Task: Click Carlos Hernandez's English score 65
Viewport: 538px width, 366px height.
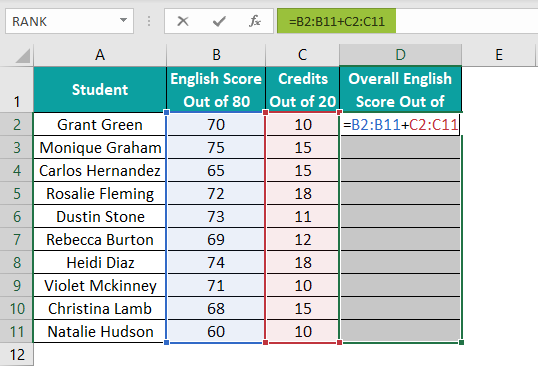Action: [x=216, y=170]
